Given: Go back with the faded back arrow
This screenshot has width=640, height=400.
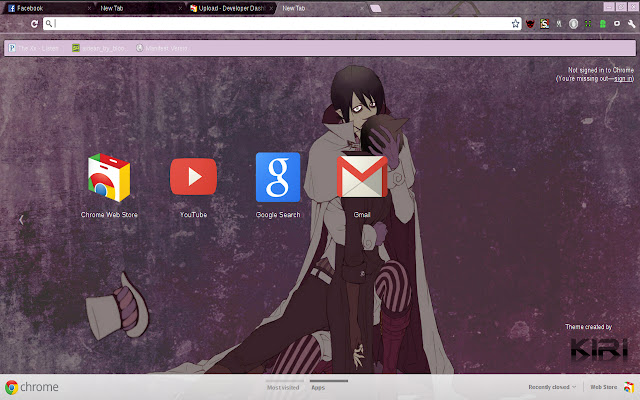Looking at the screenshot, I should (x=8, y=24).
